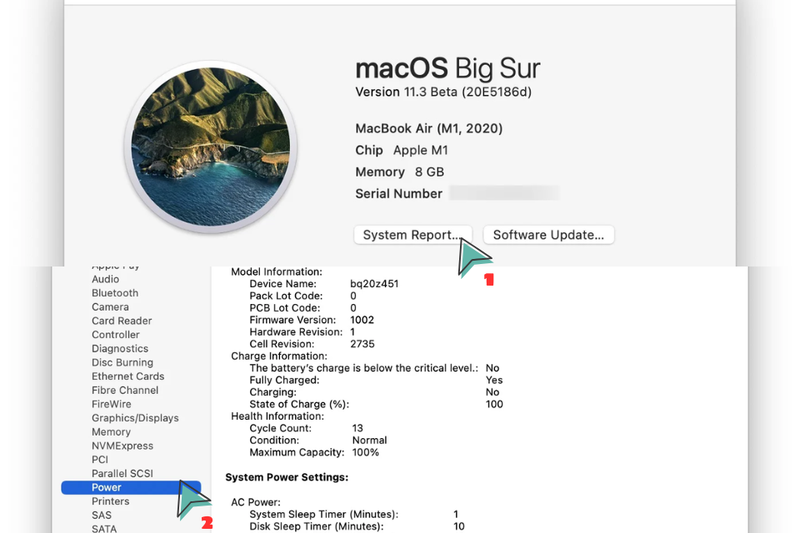Select Audio in the sidebar
Image resolution: width=800 pixels, height=533 pixels.
click(105, 279)
